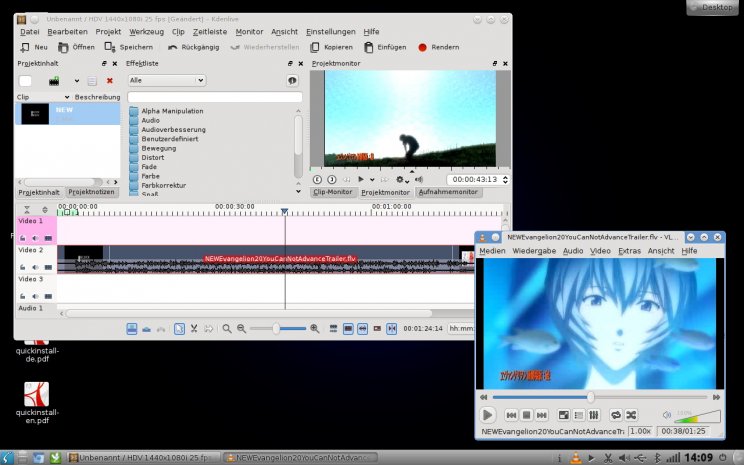Open the Wiedergabe menu in VLC
The height and width of the screenshot is (465, 744).
click(534, 251)
